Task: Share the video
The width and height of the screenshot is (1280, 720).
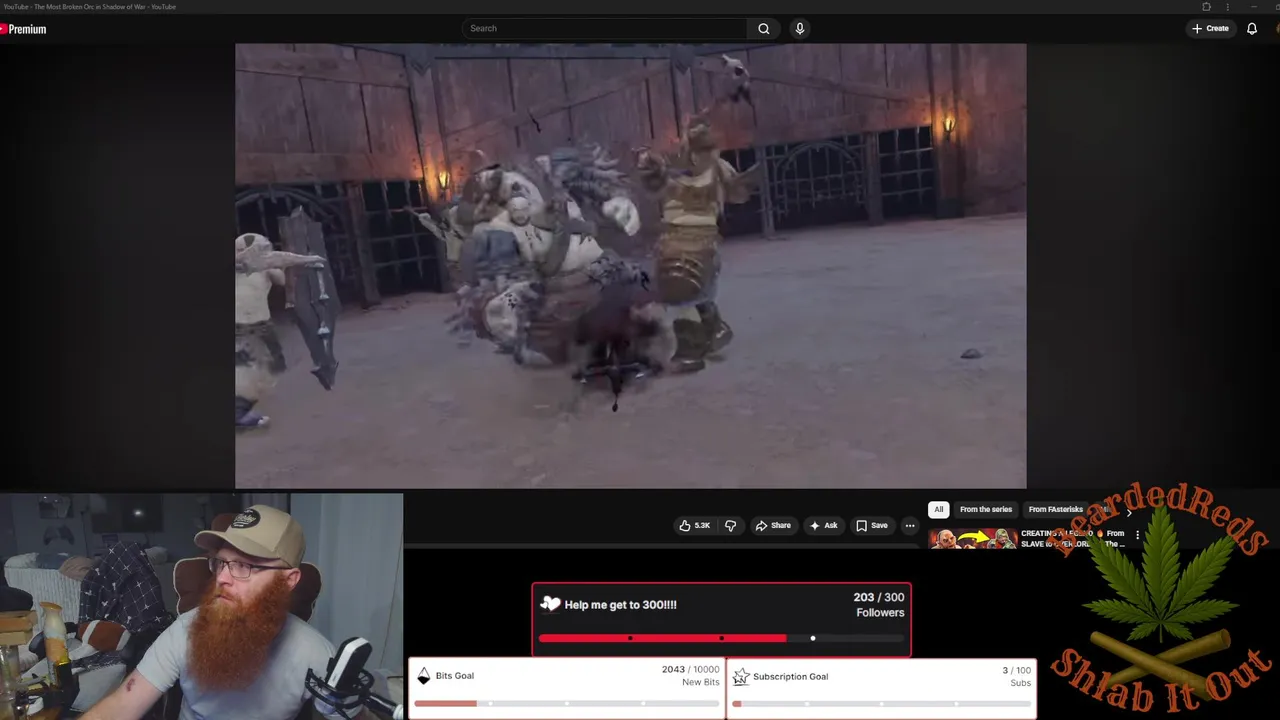Action: tap(773, 525)
